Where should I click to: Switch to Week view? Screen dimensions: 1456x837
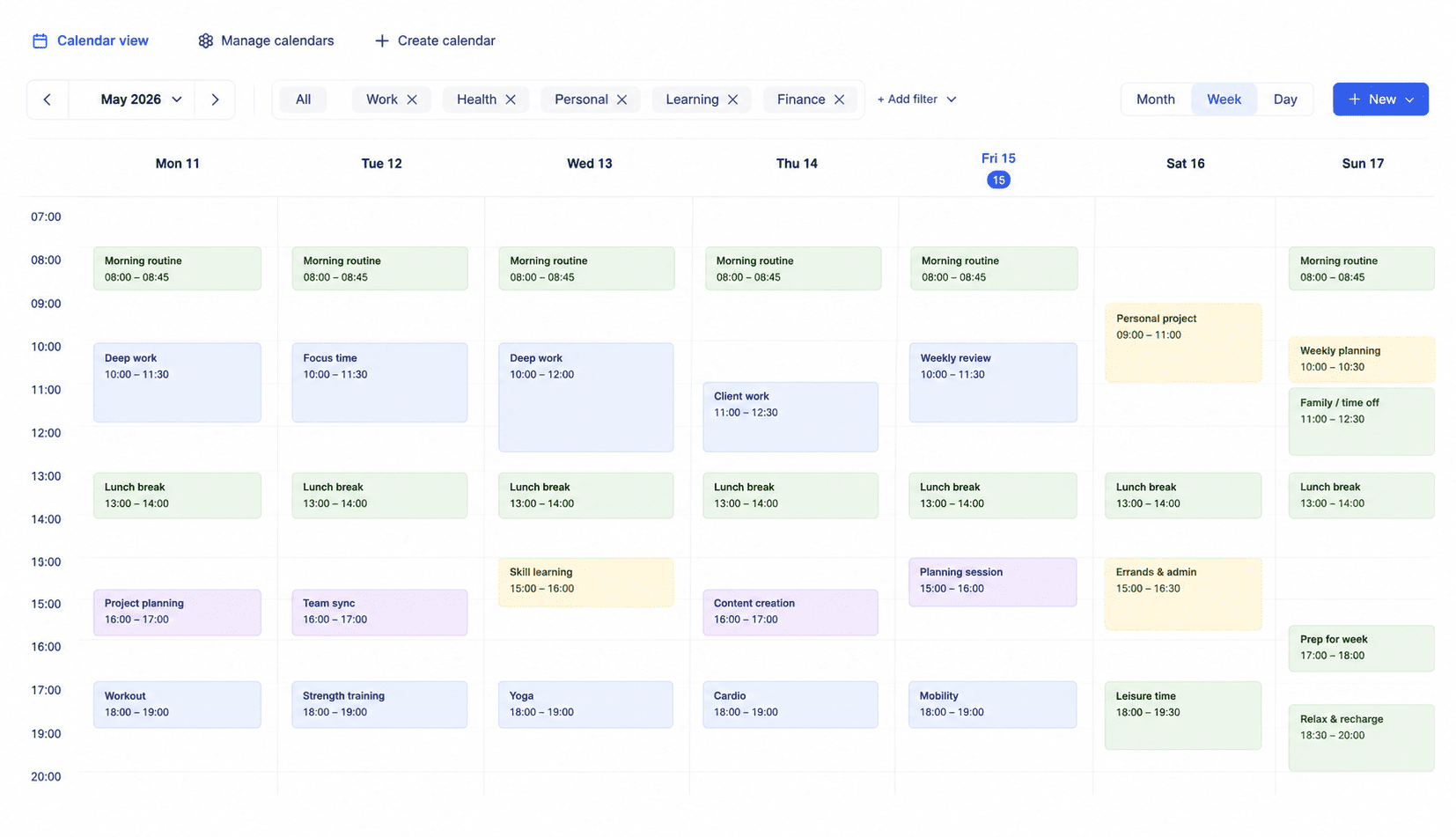tap(1224, 99)
